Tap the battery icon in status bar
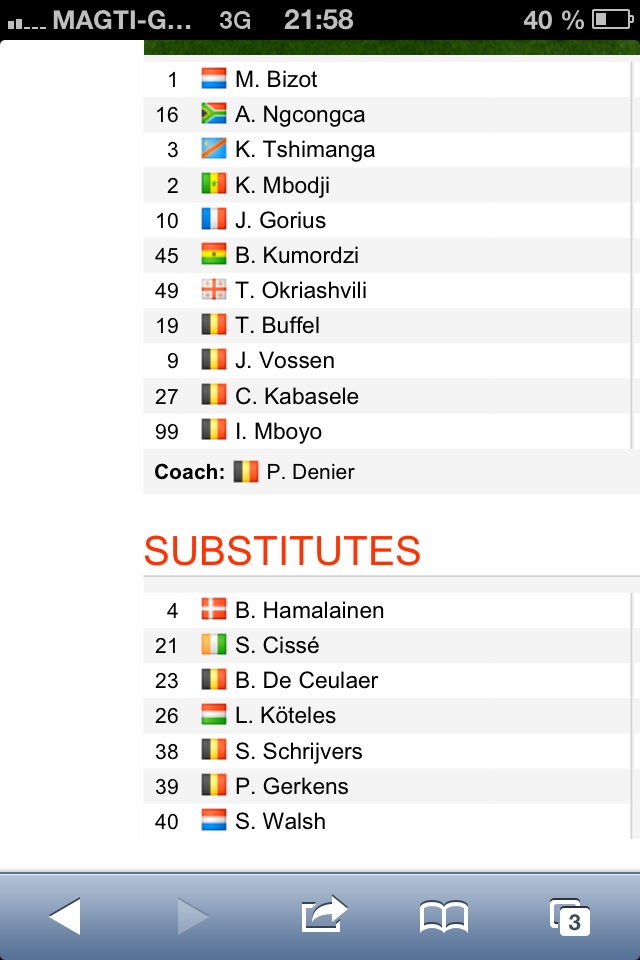This screenshot has width=640, height=960. [x=609, y=19]
